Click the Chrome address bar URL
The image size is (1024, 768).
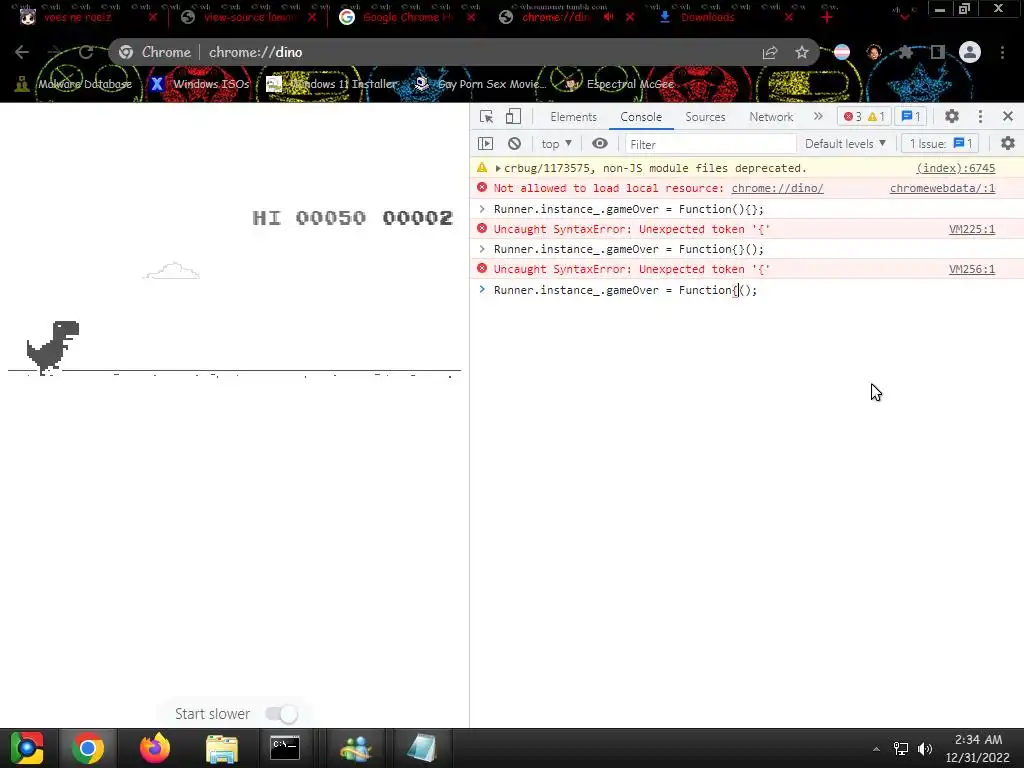coord(255,52)
